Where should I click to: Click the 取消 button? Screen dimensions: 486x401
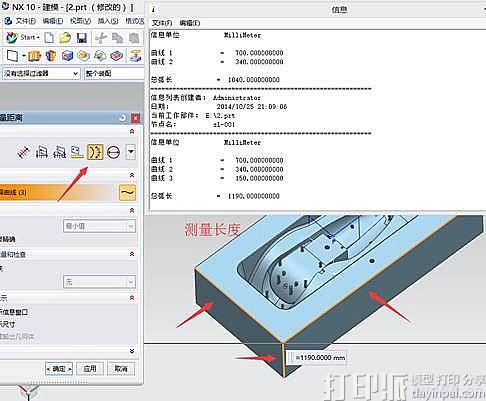[x=121, y=369]
